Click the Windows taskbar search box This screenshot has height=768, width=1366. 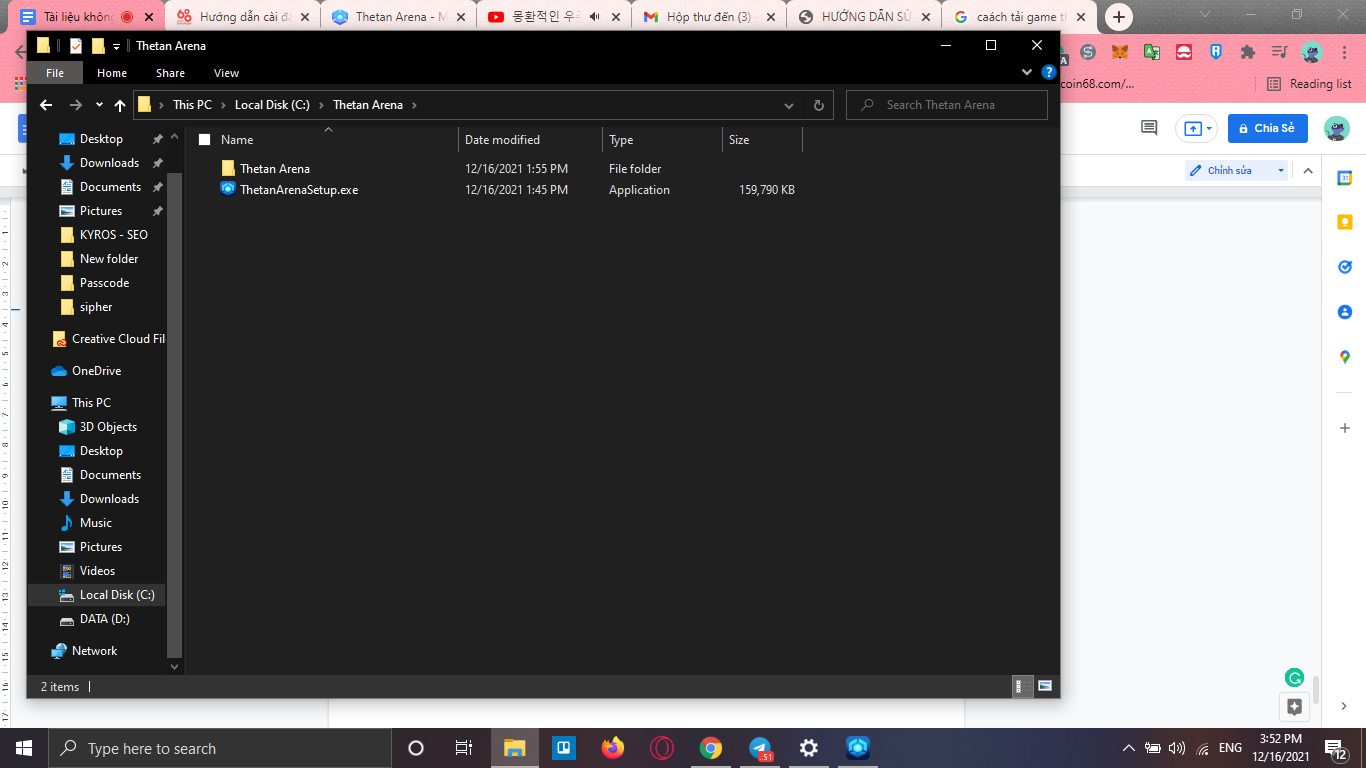click(x=220, y=748)
